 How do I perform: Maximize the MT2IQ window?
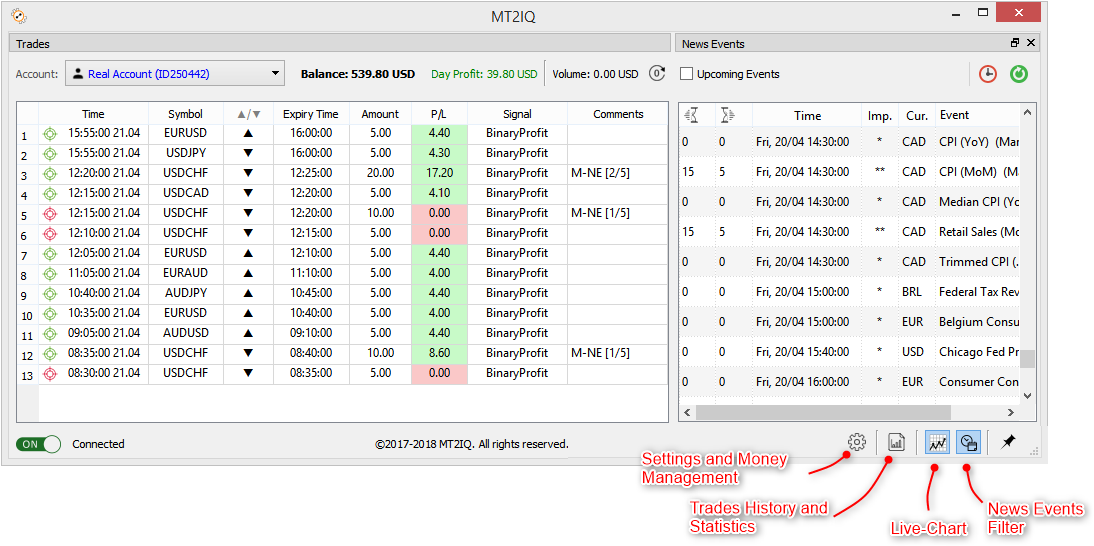[x=982, y=13]
